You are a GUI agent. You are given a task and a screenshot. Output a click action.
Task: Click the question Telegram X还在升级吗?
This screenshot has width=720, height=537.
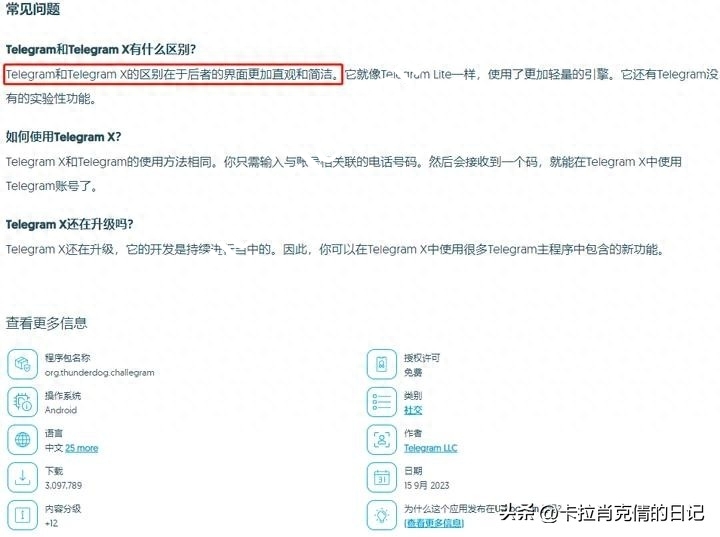tap(69, 224)
